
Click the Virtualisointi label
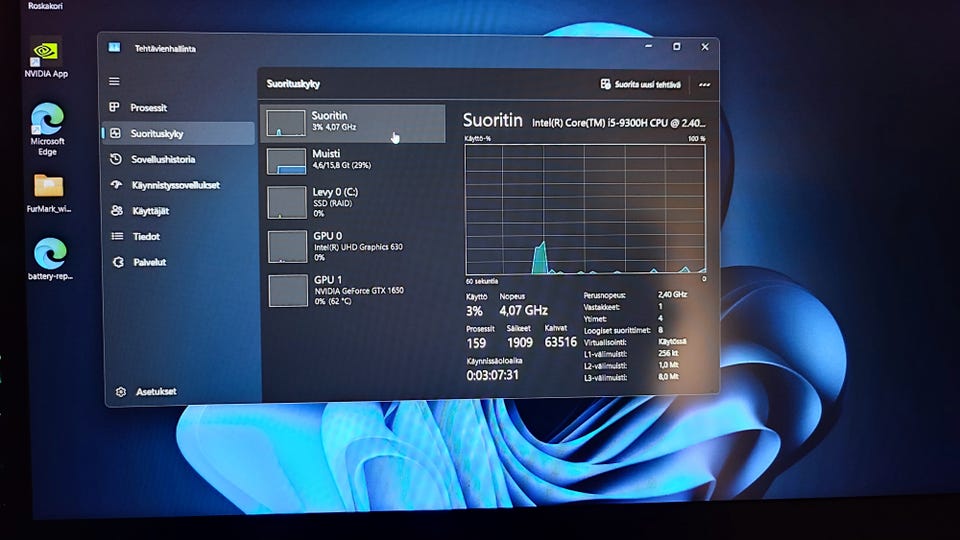(x=604, y=342)
